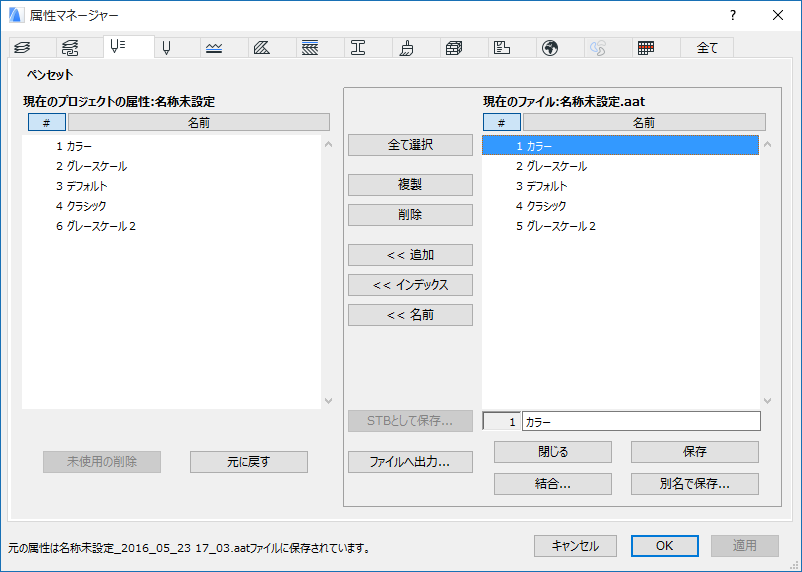Select 2 グレースケール in project list
Screen dimensions: 802x572
[x=171, y=166]
